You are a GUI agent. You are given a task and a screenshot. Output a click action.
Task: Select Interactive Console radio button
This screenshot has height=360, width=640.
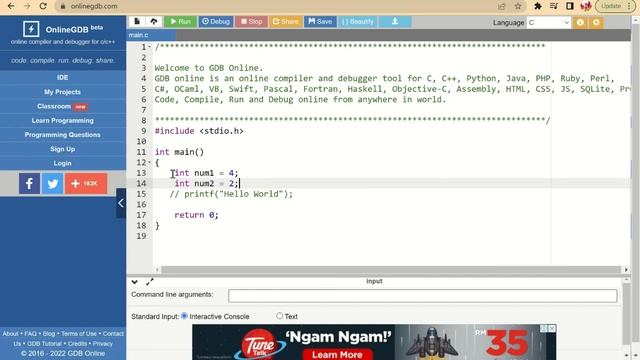pos(184,316)
